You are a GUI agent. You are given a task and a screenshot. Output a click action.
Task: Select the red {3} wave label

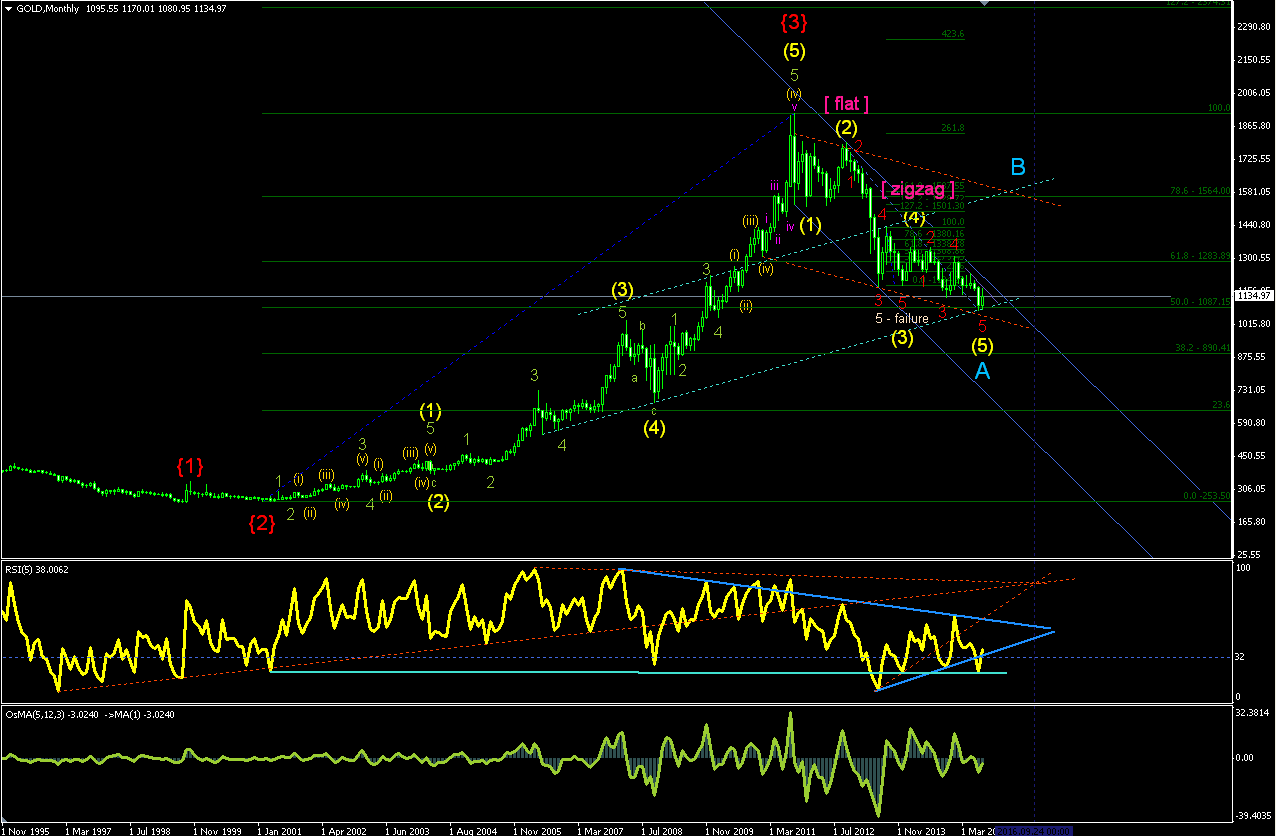tap(795, 20)
